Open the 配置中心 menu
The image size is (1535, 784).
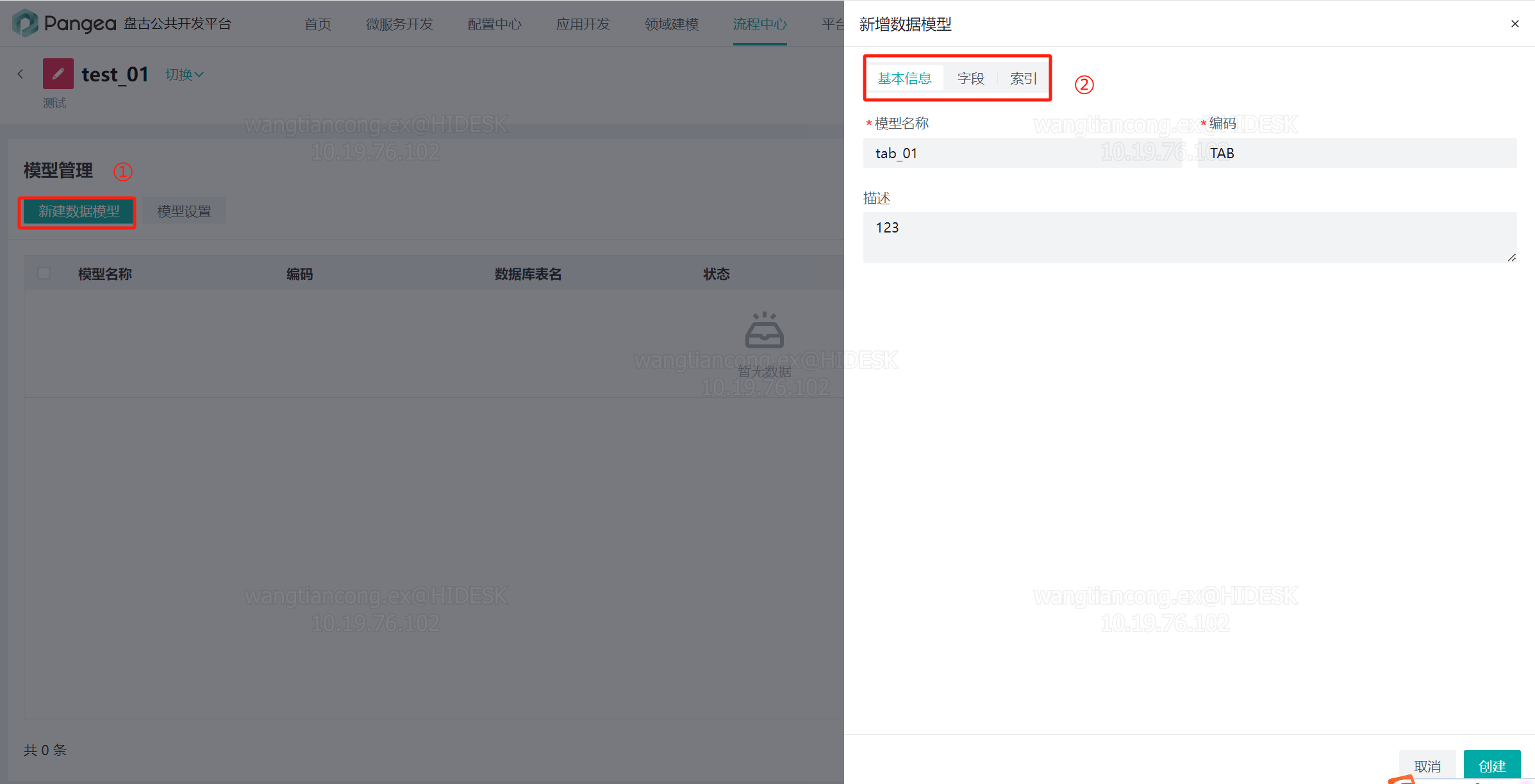pyautogui.click(x=495, y=24)
